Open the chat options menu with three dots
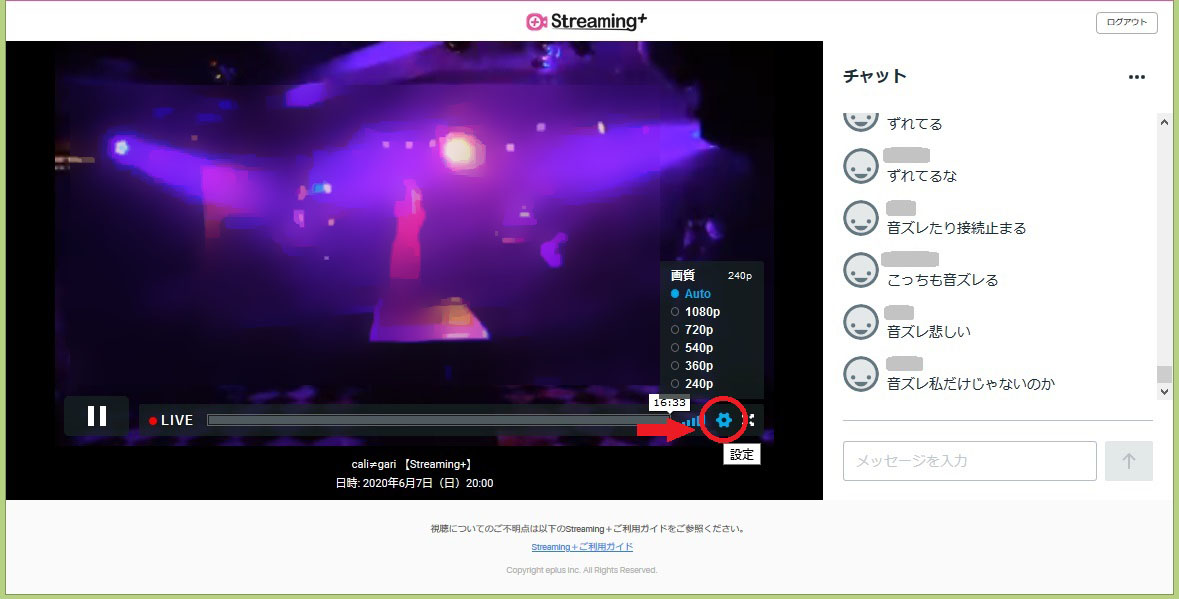The height and width of the screenshot is (599, 1179). [1137, 76]
